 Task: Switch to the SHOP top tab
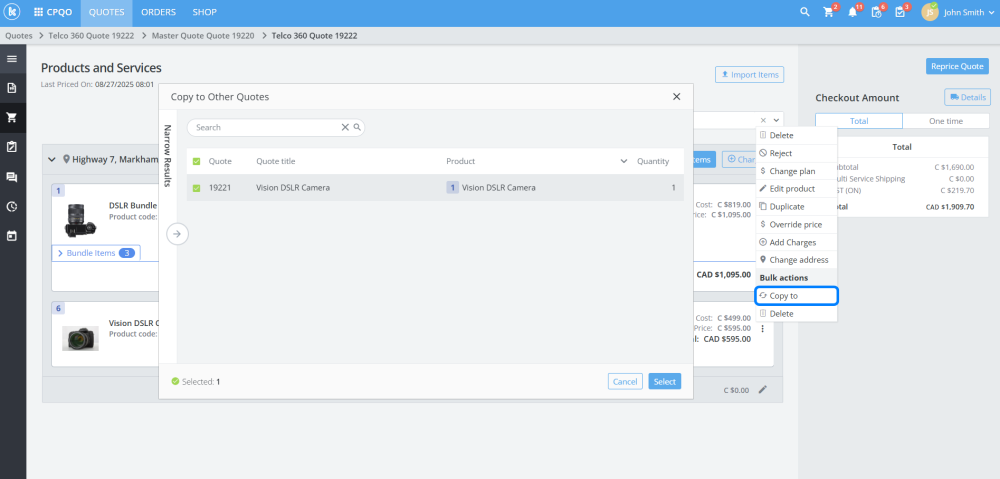[x=204, y=12]
